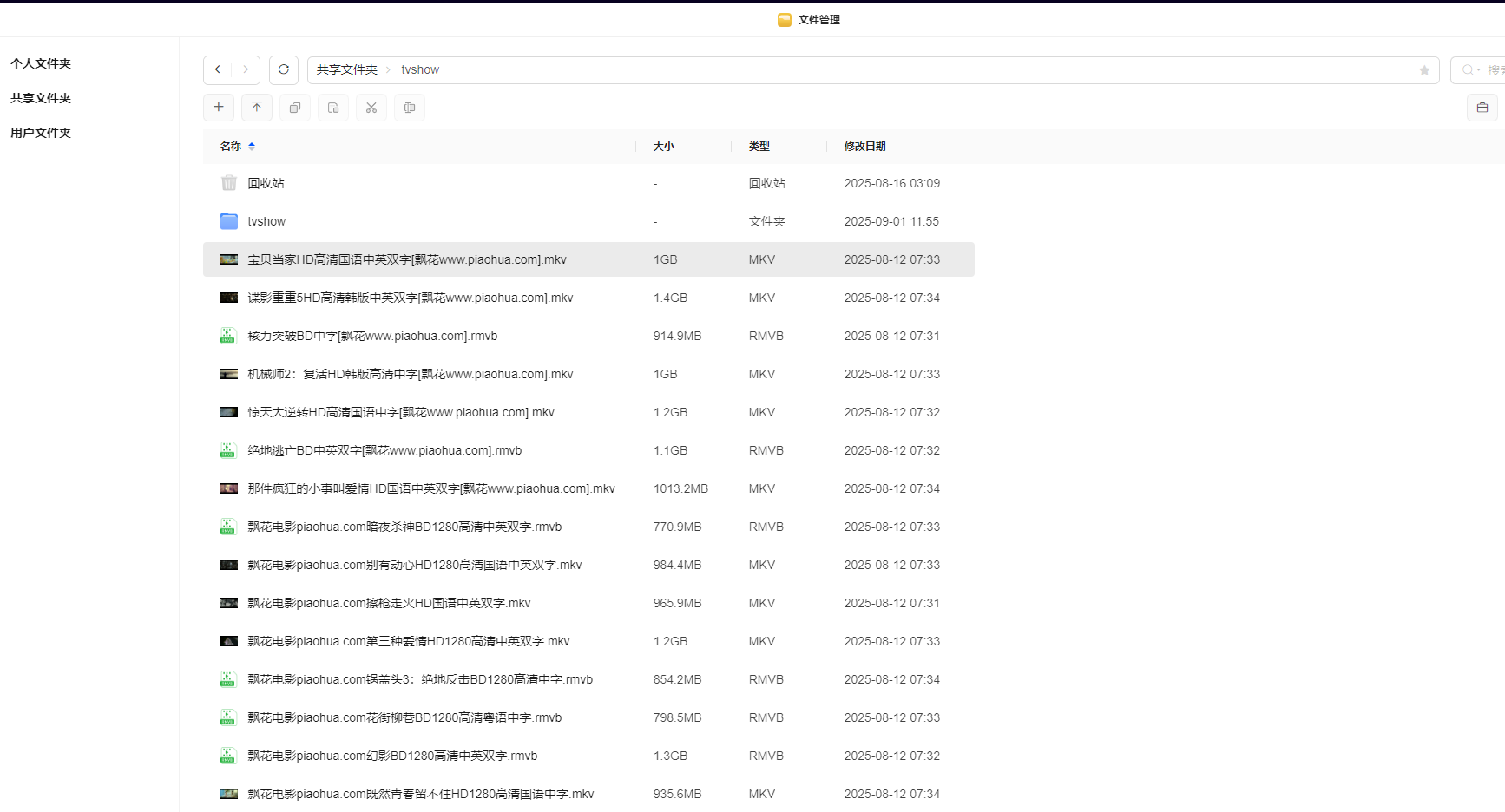Viewport: 1505px width, 812px height.
Task: Click 共享文件夹 in the breadcrumb path
Action: (347, 69)
